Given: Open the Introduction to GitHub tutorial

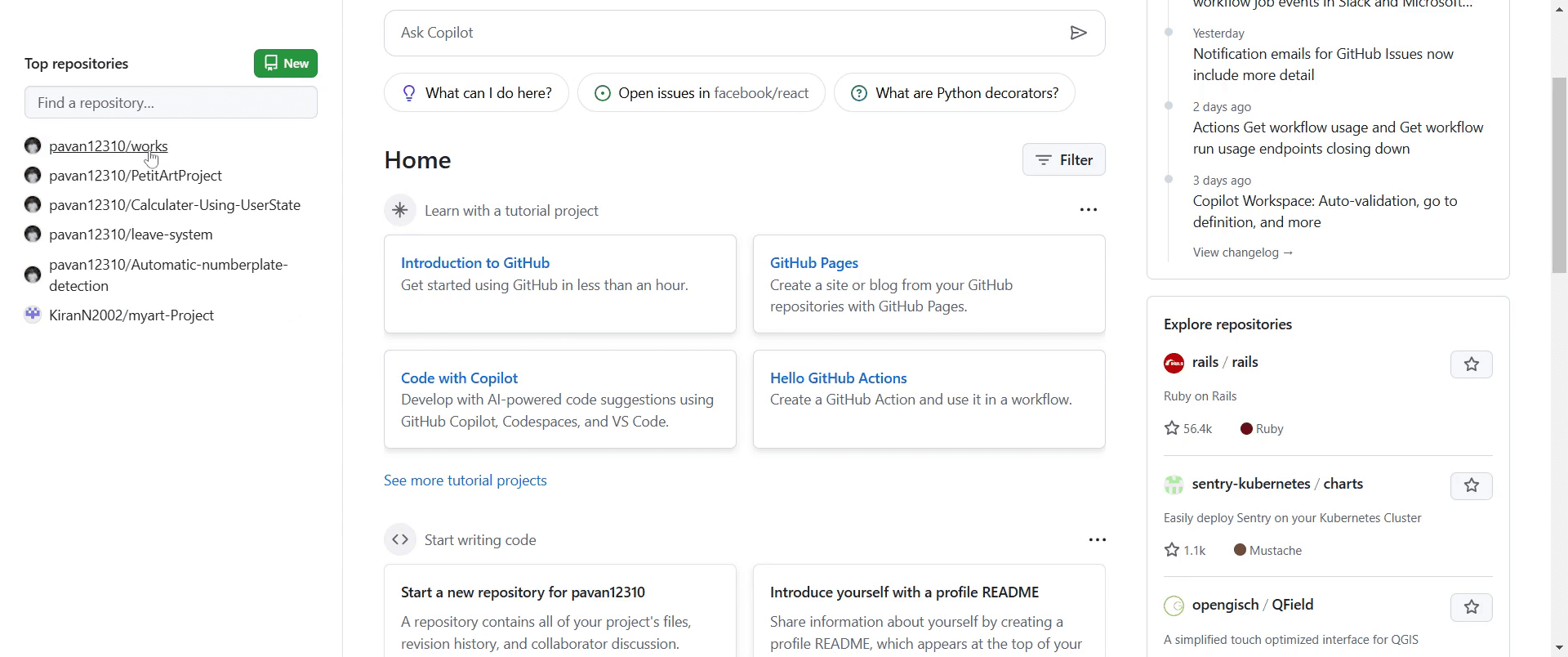Looking at the screenshot, I should coord(475,263).
